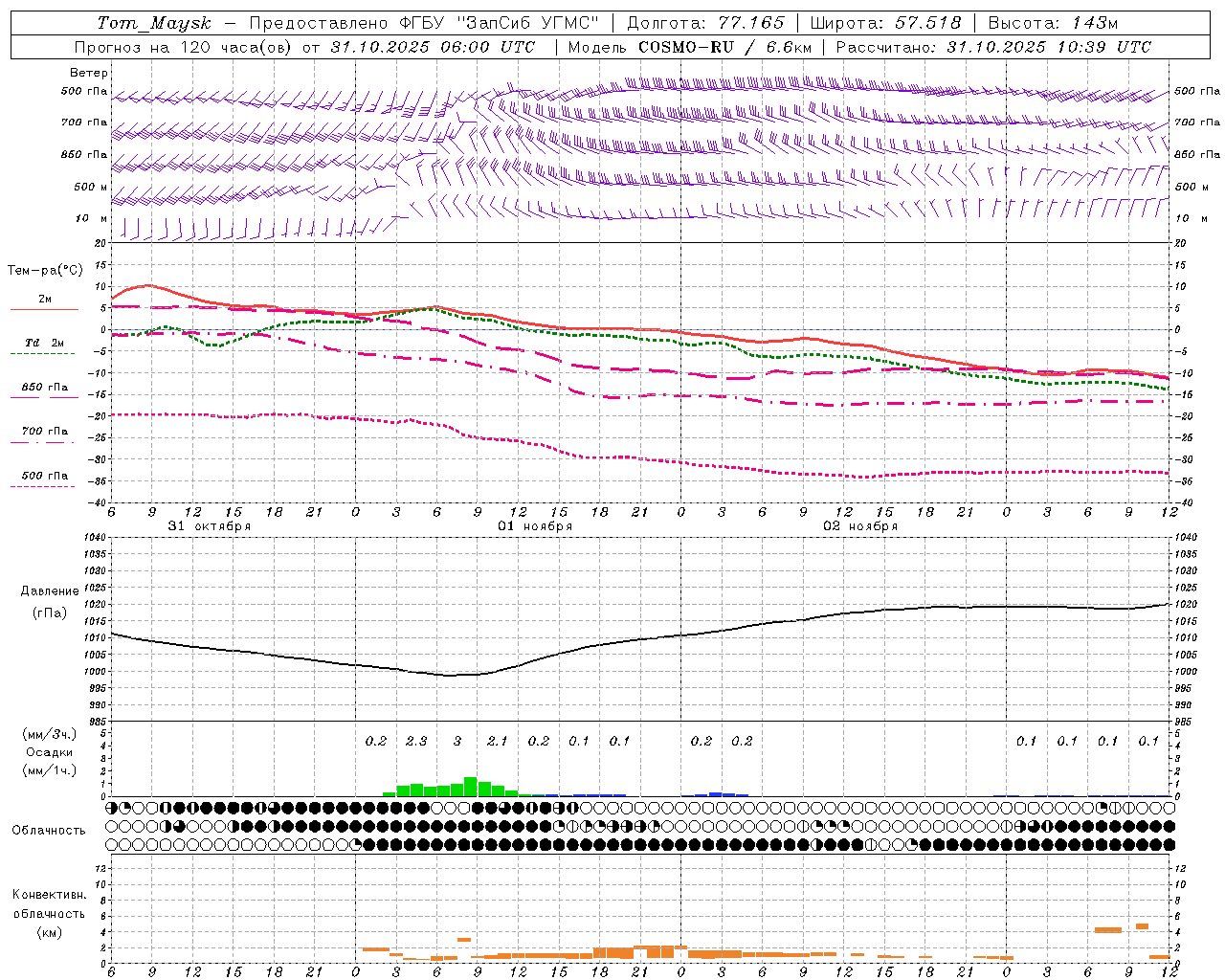Click the Конвективн. convective cloud label

pyautogui.click(x=49, y=895)
